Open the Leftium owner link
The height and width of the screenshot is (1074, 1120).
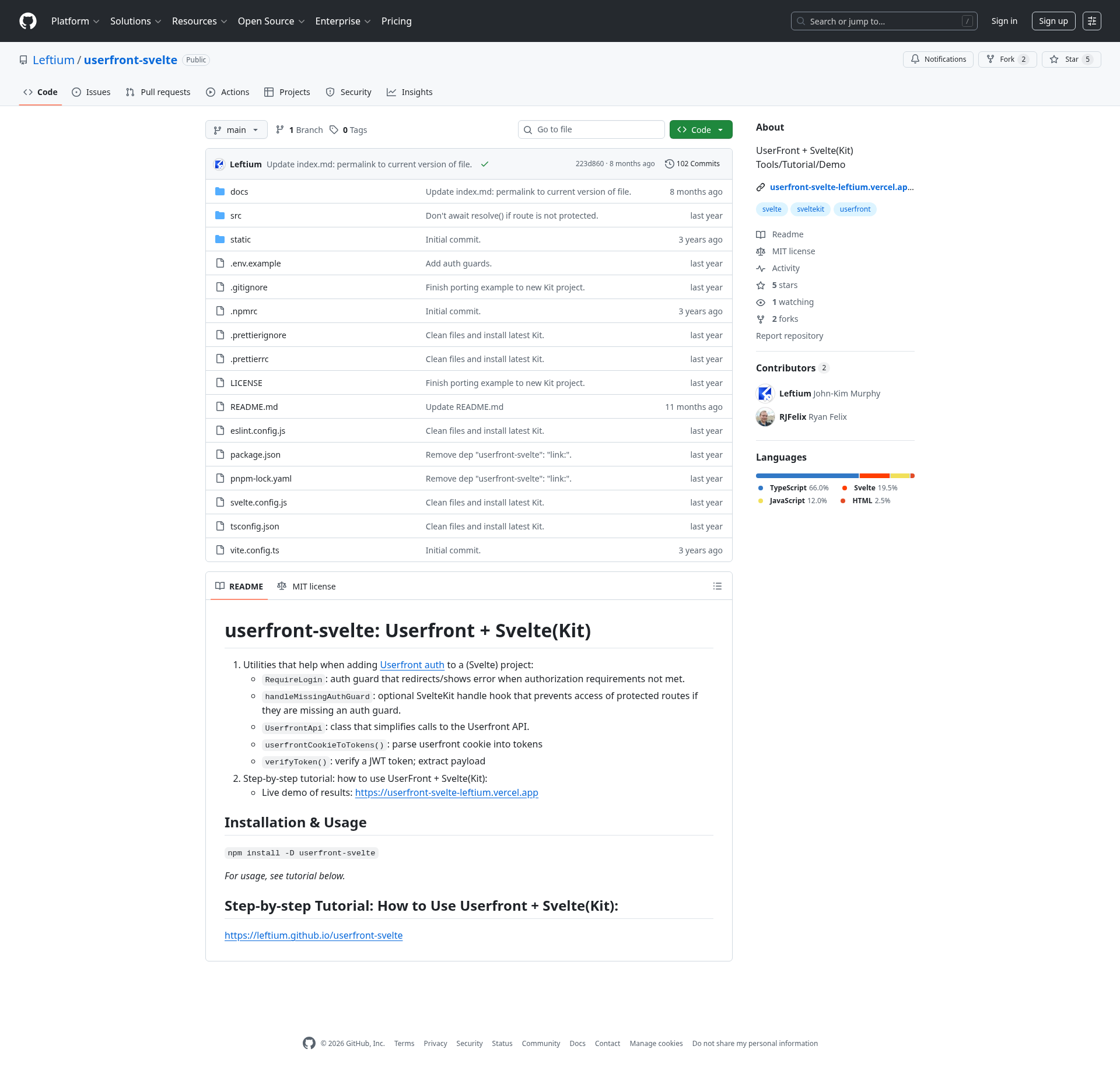pos(54,60)
